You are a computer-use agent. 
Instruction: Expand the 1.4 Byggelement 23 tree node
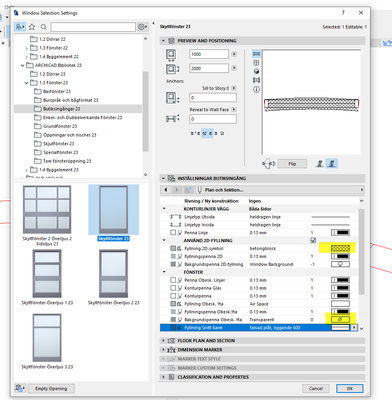(26, 170)
